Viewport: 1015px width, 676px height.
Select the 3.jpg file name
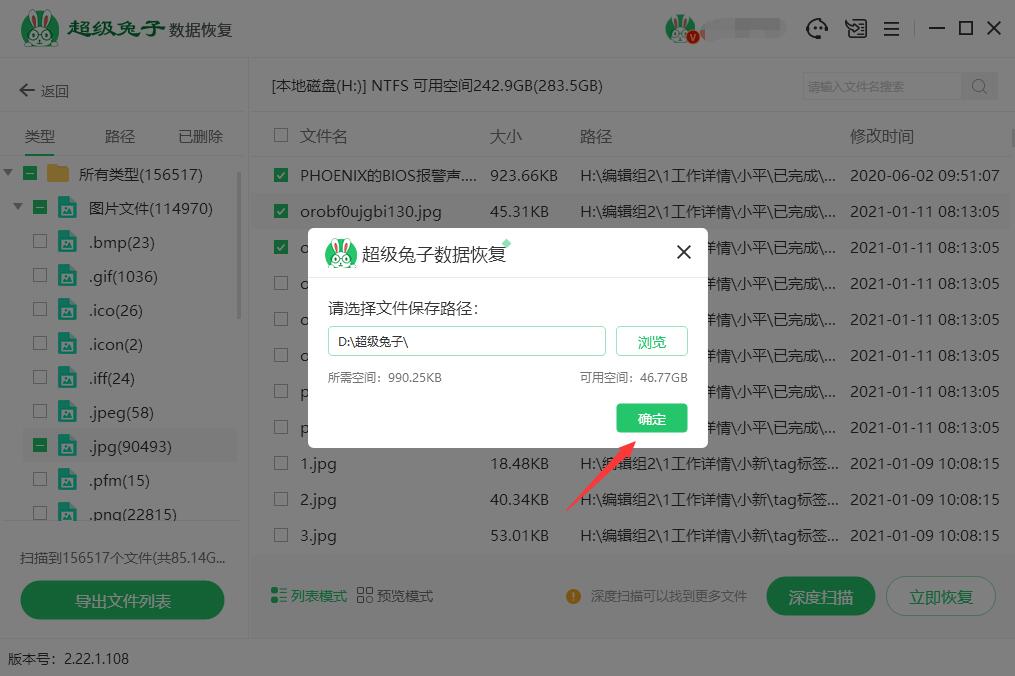point(318,535)
